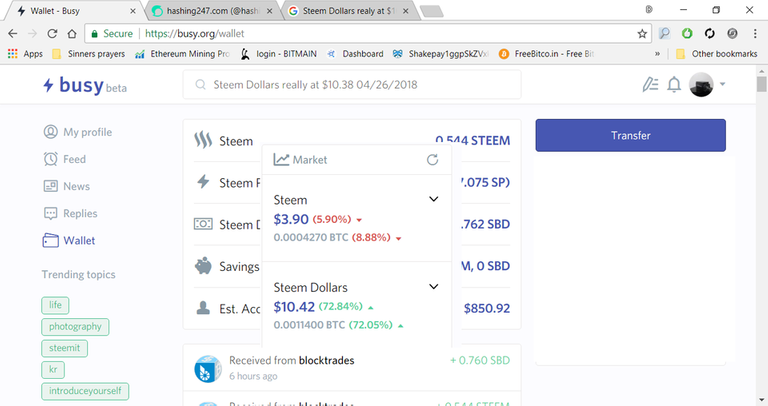
Task: Go to the browser home page
Action: point(72,33)
